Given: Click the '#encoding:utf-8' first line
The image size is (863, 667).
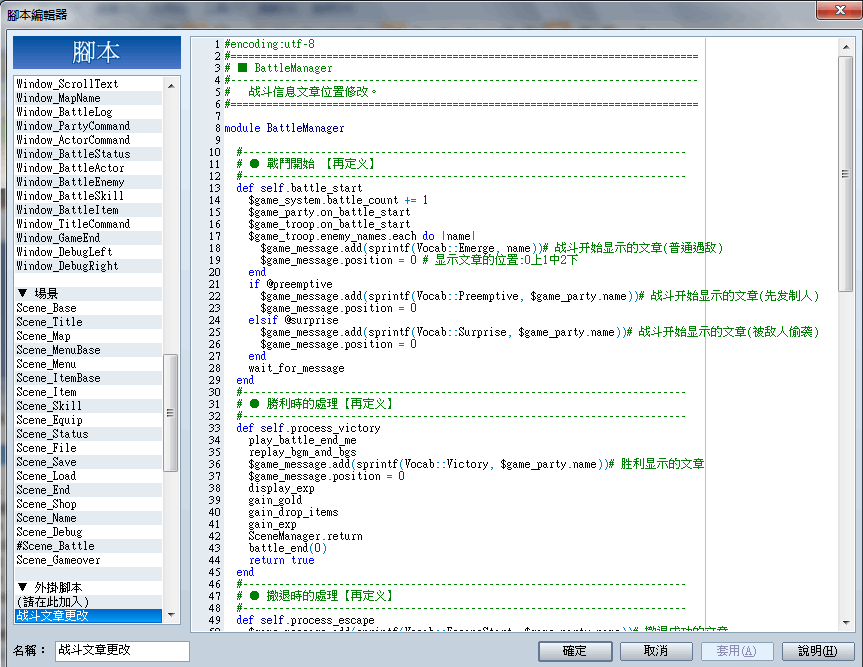Looking at the screenshot, I should pyautogui.click(x=269, y=44).
